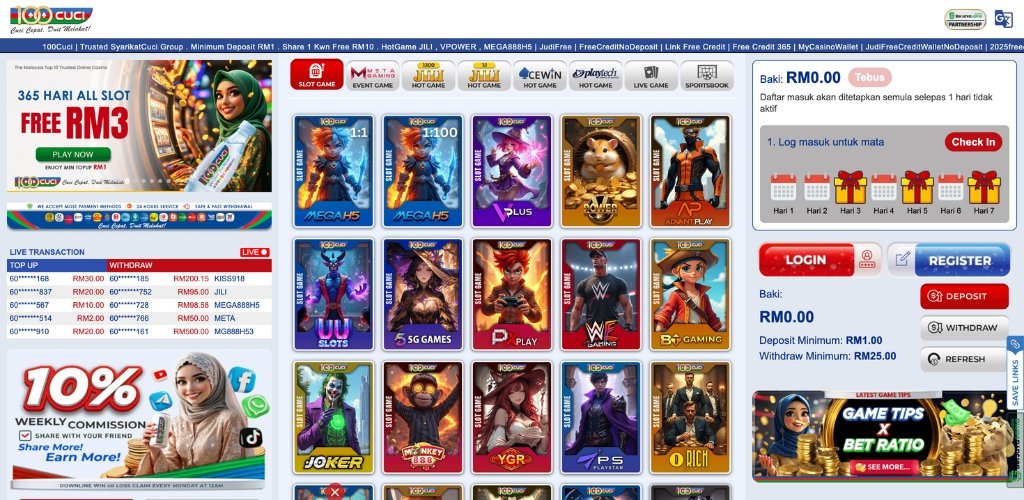Click the Check In button

(x=973, y=142)
